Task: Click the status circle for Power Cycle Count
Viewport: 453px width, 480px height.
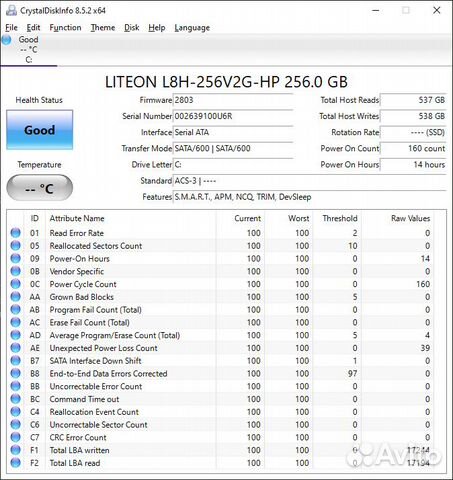Action: coord(15,284)
